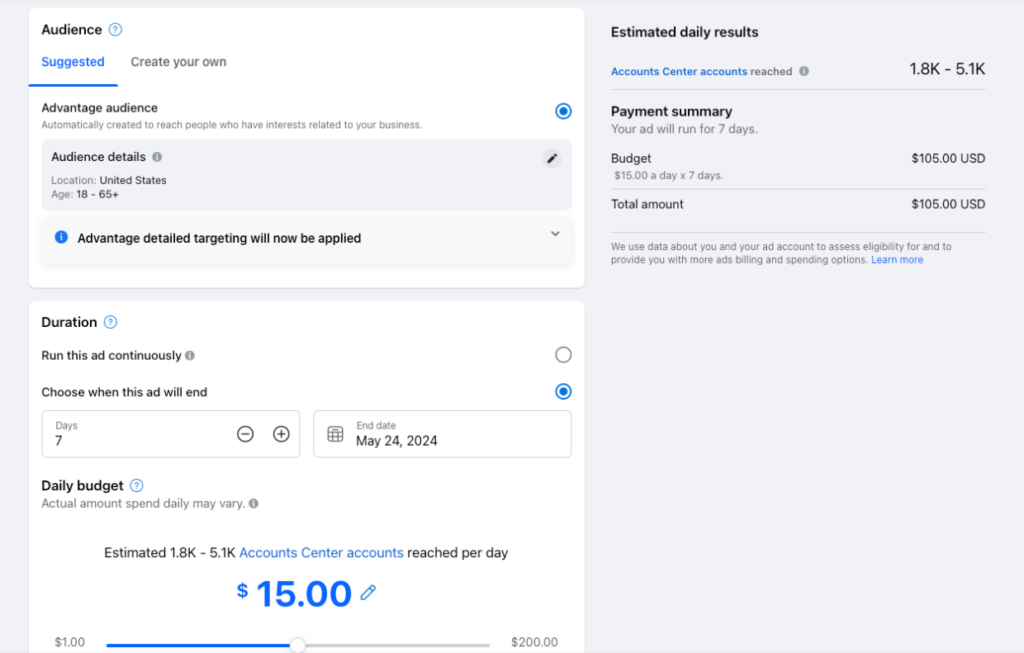Switch to the Create your own tab
The width and height of the screenshot is (1024, 653).
pyautogui.click(x=178, y=62)
